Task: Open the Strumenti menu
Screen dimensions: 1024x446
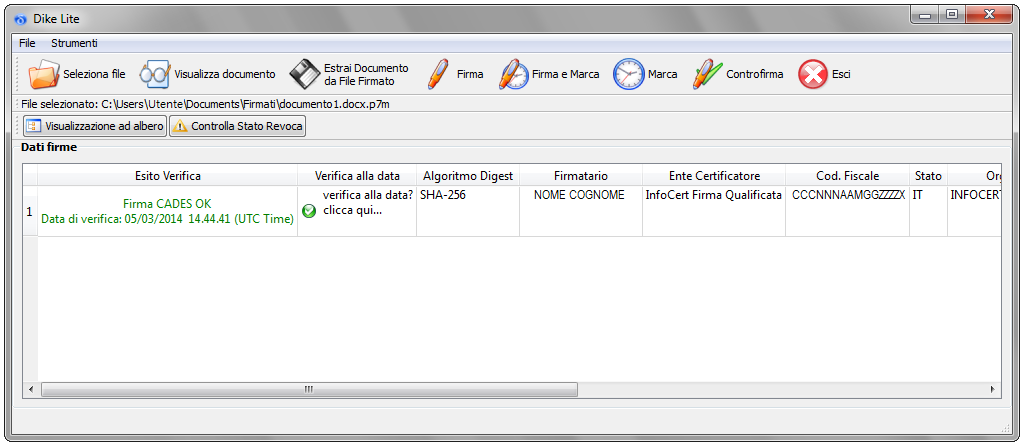Action: coord(75,44)
